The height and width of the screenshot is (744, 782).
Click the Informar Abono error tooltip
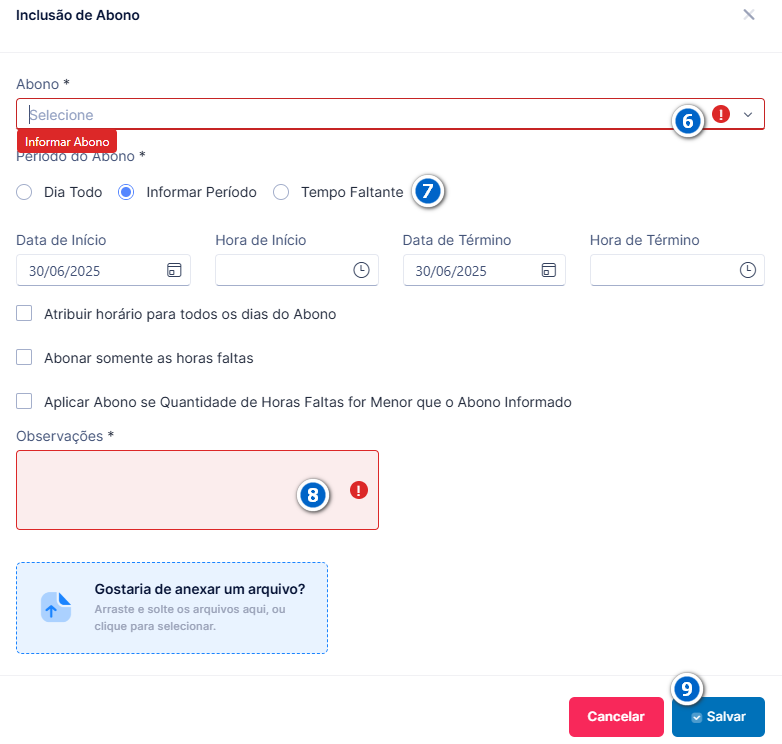point(67,142)
